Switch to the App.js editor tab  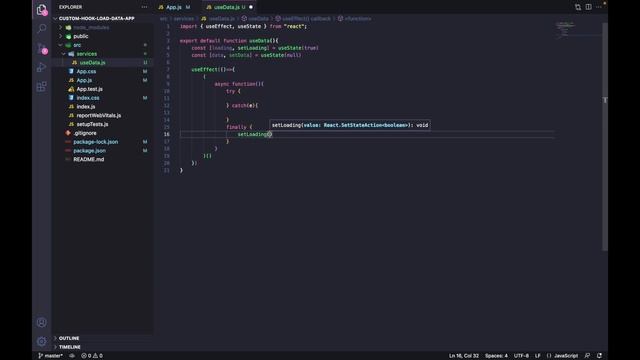[174, 7]
